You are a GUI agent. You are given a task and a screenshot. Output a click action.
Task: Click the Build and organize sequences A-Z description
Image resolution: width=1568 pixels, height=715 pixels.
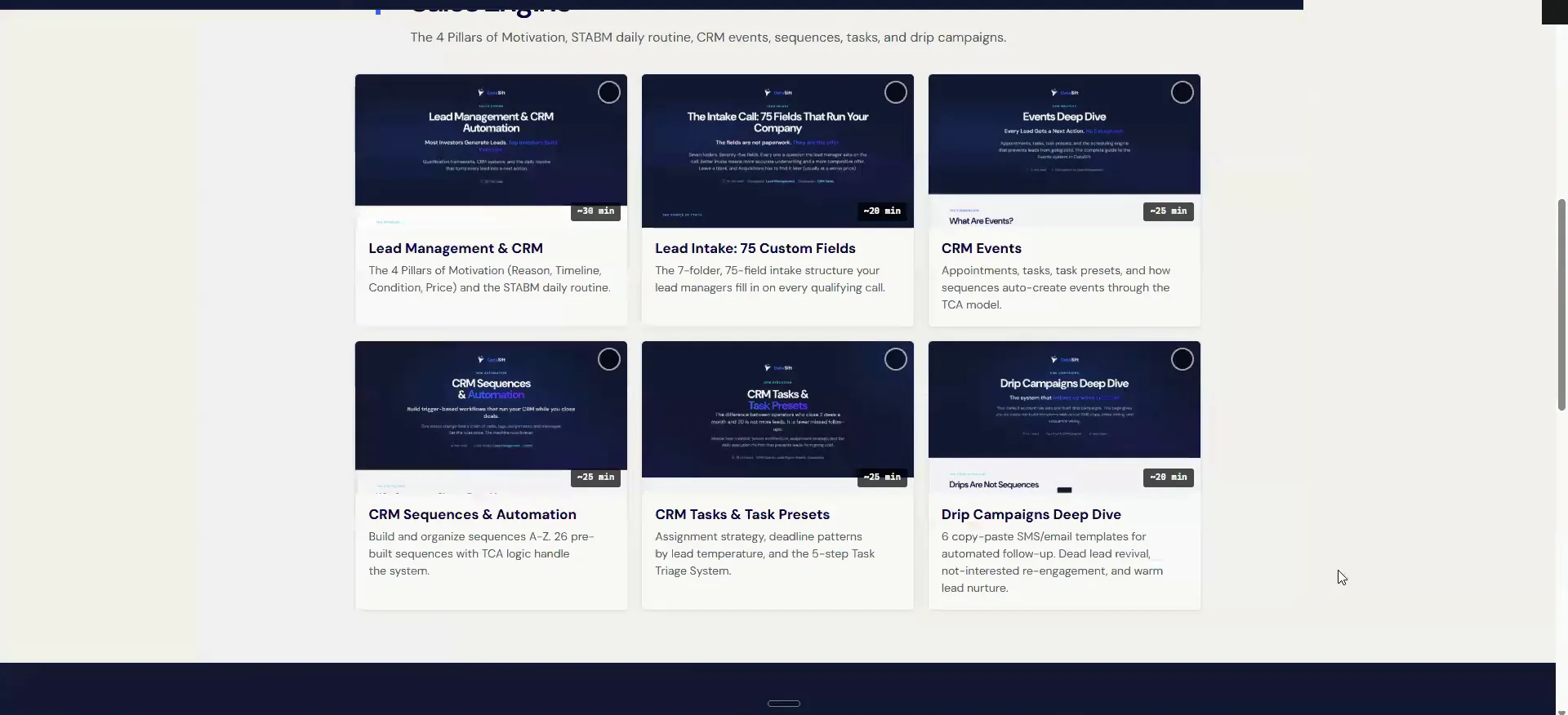click(481, 554)
